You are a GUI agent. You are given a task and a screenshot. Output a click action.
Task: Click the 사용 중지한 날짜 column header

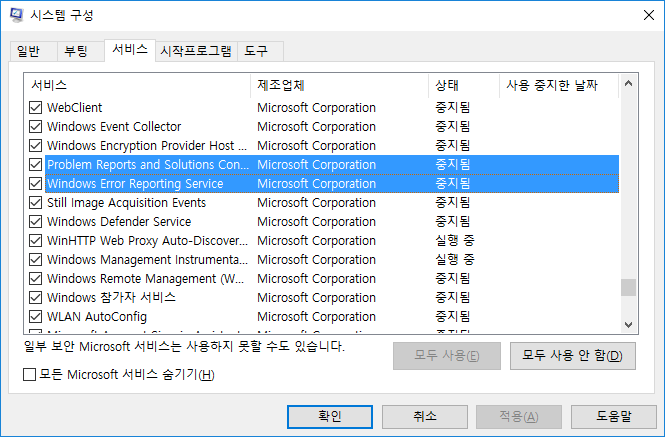click(559, 86)
